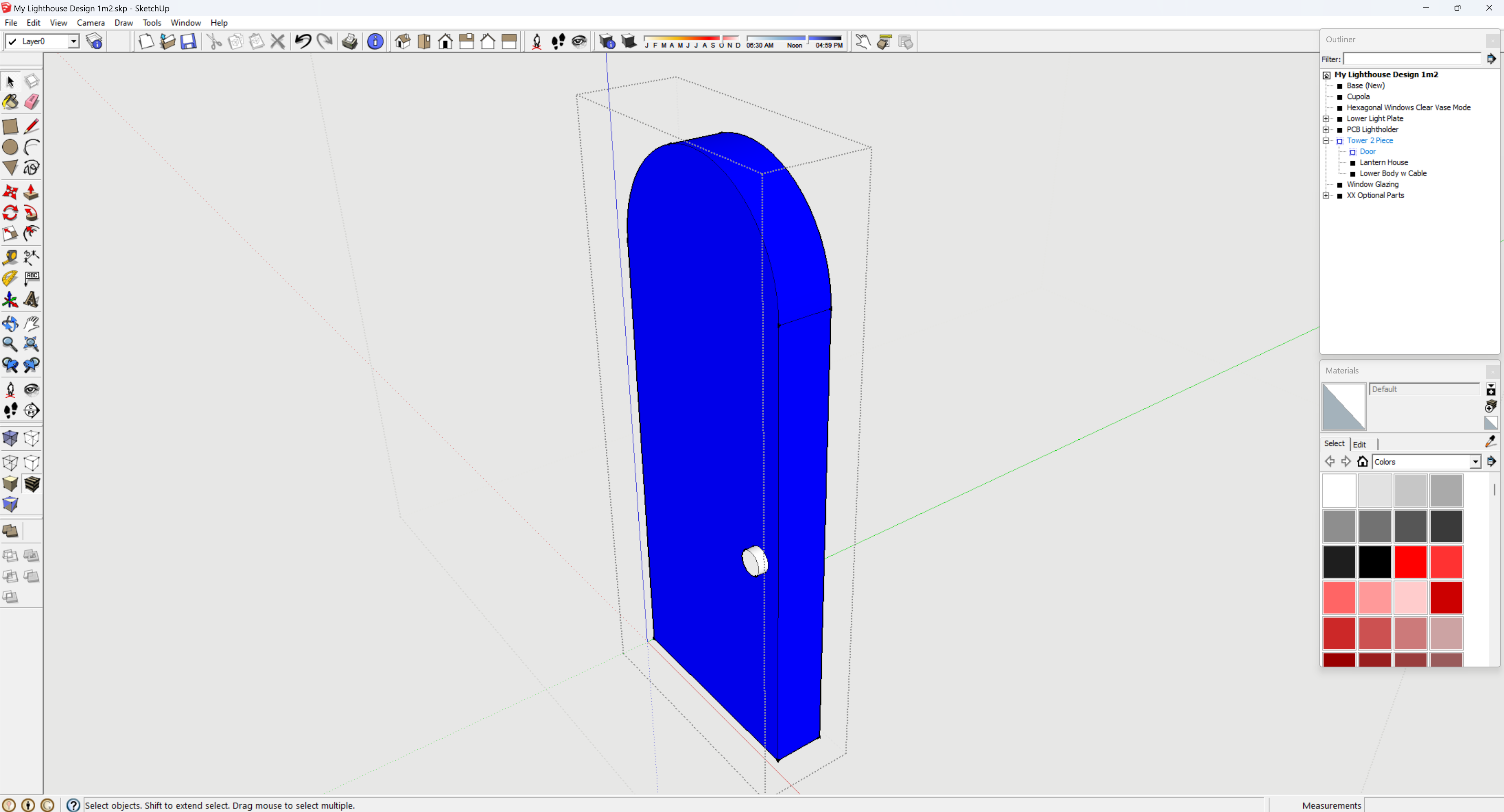Select the Push/Pull tool
This screenshot has width=1504, height=812.
[31, 192]
